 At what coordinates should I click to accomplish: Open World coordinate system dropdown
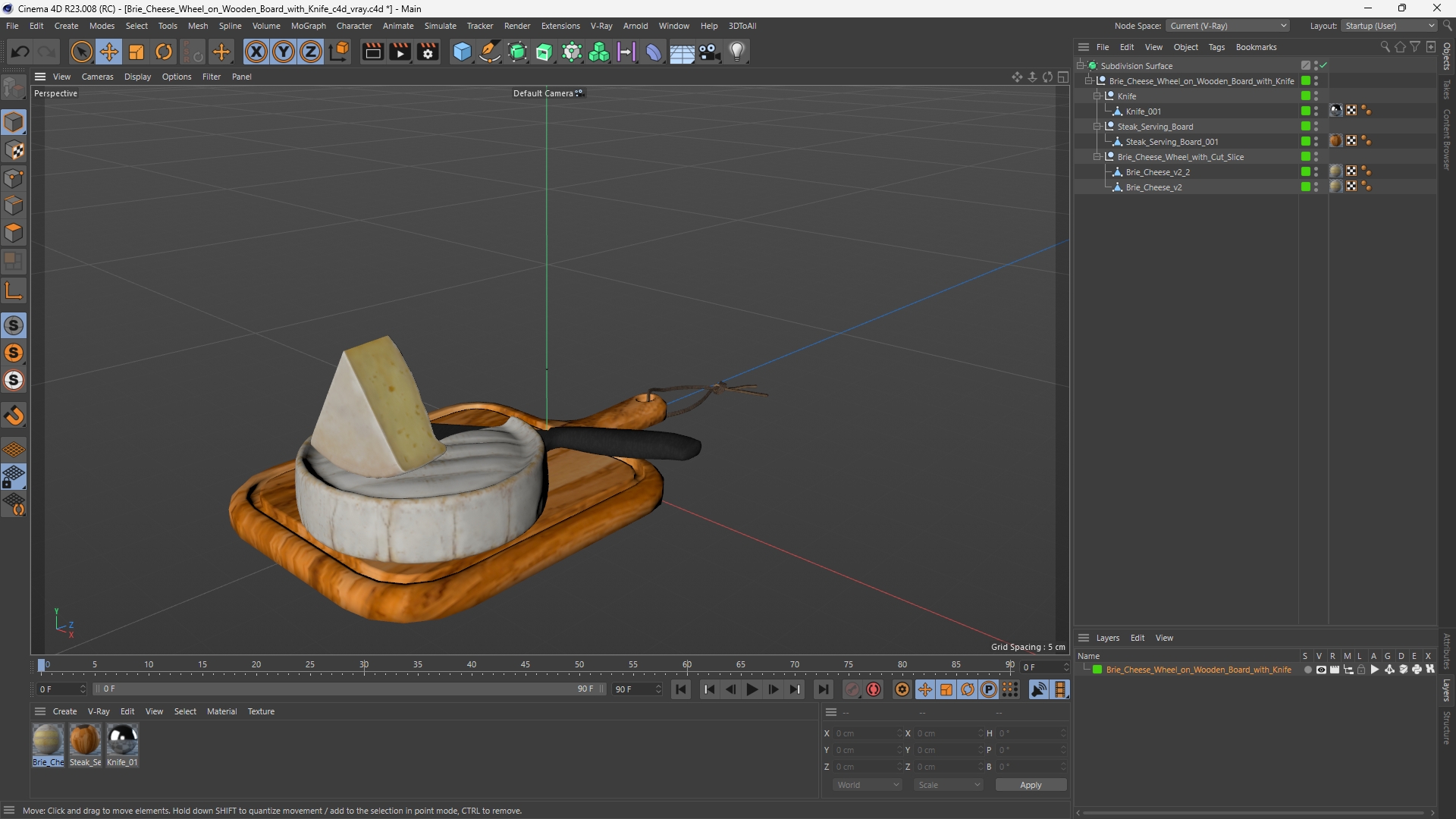(868, 785)
